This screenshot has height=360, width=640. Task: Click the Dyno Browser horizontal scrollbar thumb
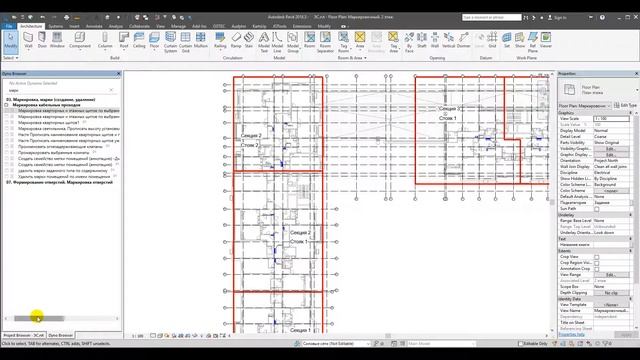coord(39,318)
